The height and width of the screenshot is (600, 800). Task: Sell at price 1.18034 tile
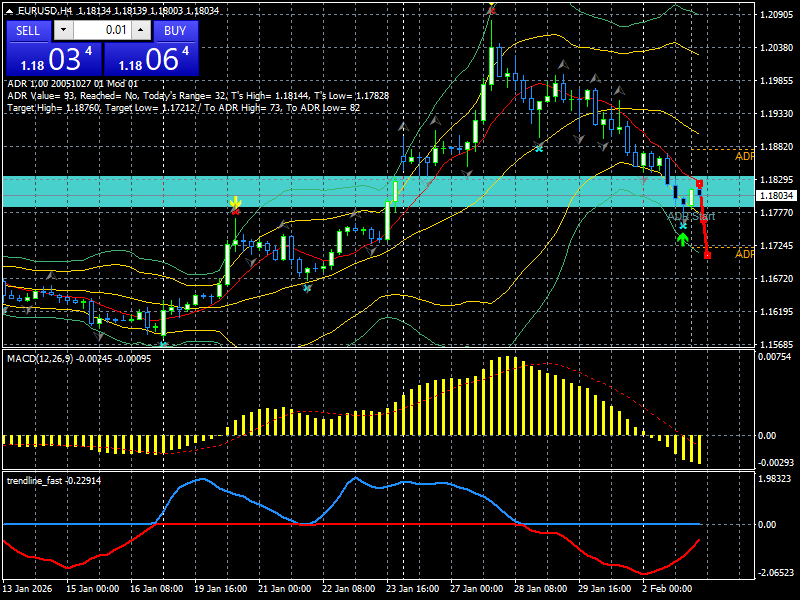(x=54, y=59)
